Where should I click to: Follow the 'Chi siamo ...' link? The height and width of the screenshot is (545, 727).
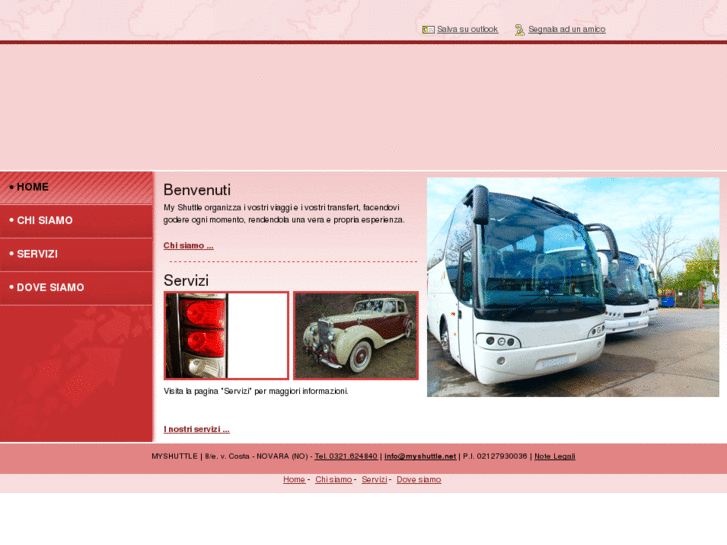click(188, 245)
